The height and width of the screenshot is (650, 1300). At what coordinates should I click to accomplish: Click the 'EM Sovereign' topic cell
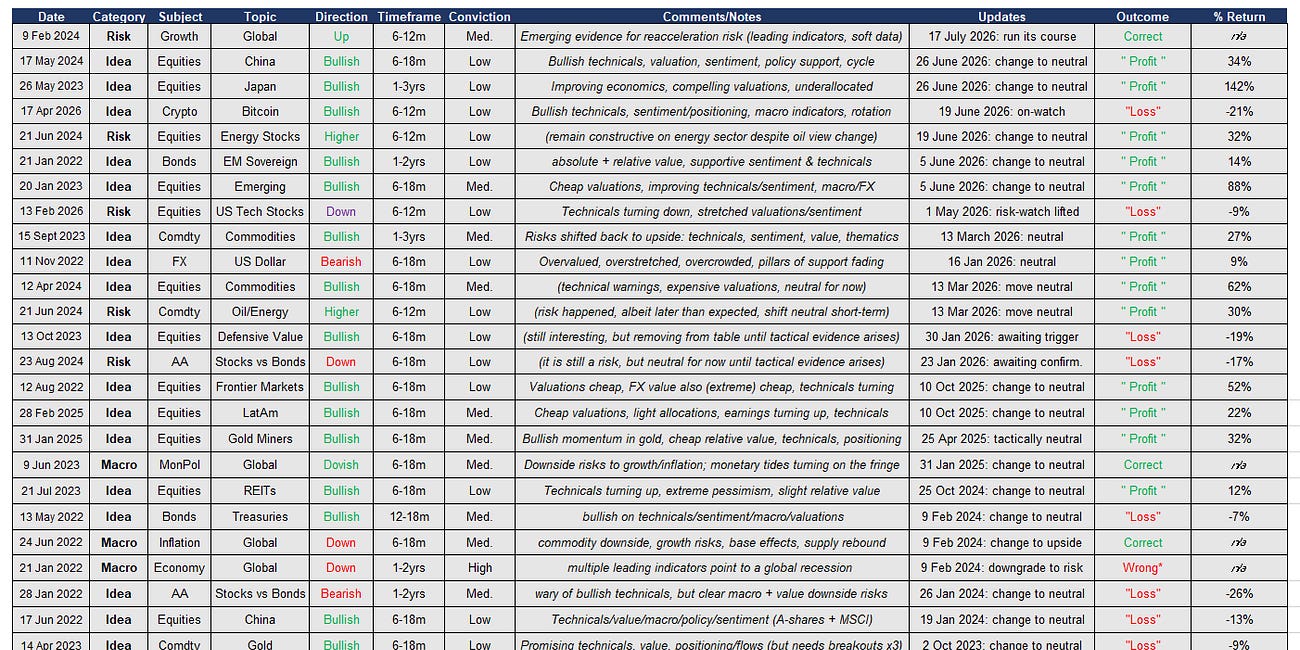tap(260, 161)
